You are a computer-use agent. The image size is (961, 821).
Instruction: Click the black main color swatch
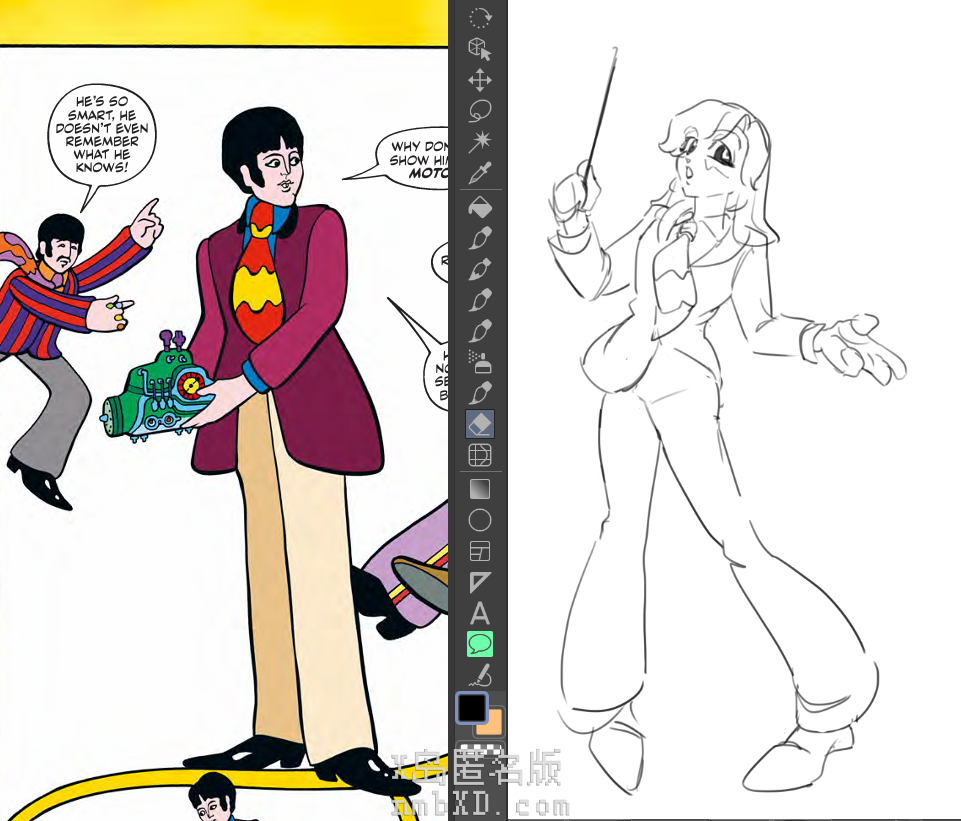click(471, 707)
